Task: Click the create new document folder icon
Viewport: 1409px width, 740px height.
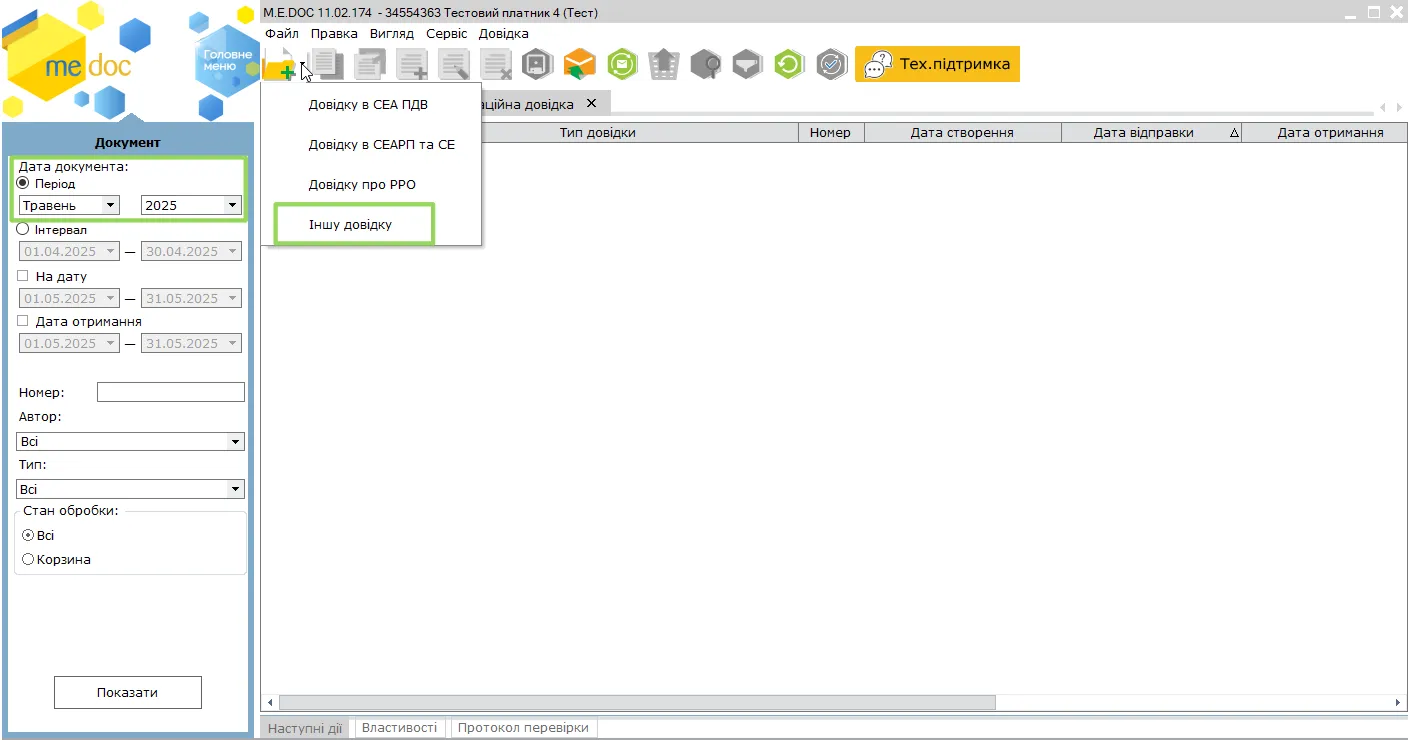Action: click(x=280, y=65)
